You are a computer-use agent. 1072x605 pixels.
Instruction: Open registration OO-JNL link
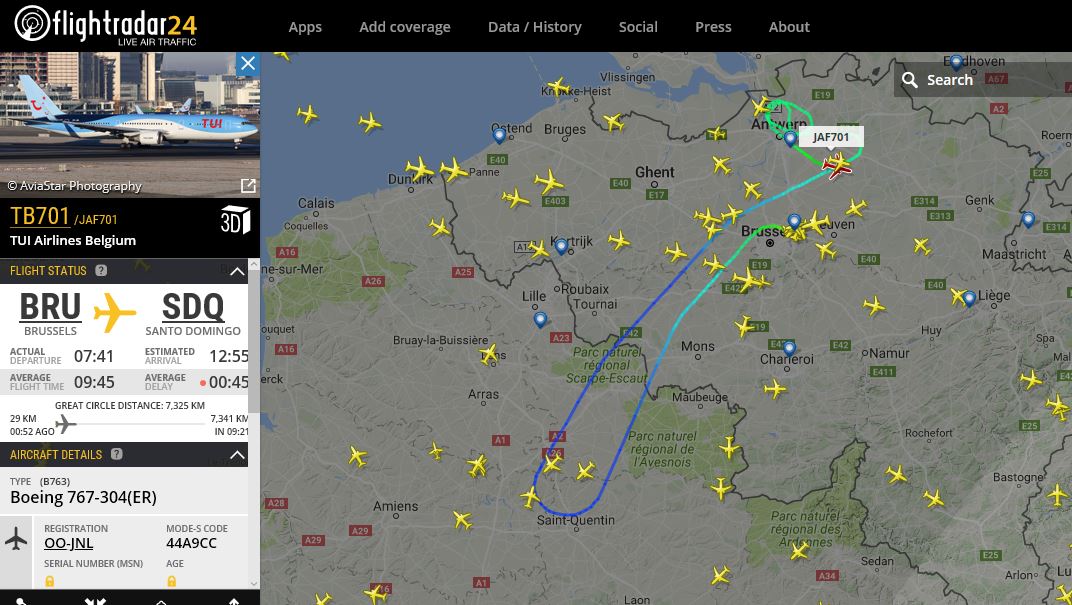pos(68,543)
